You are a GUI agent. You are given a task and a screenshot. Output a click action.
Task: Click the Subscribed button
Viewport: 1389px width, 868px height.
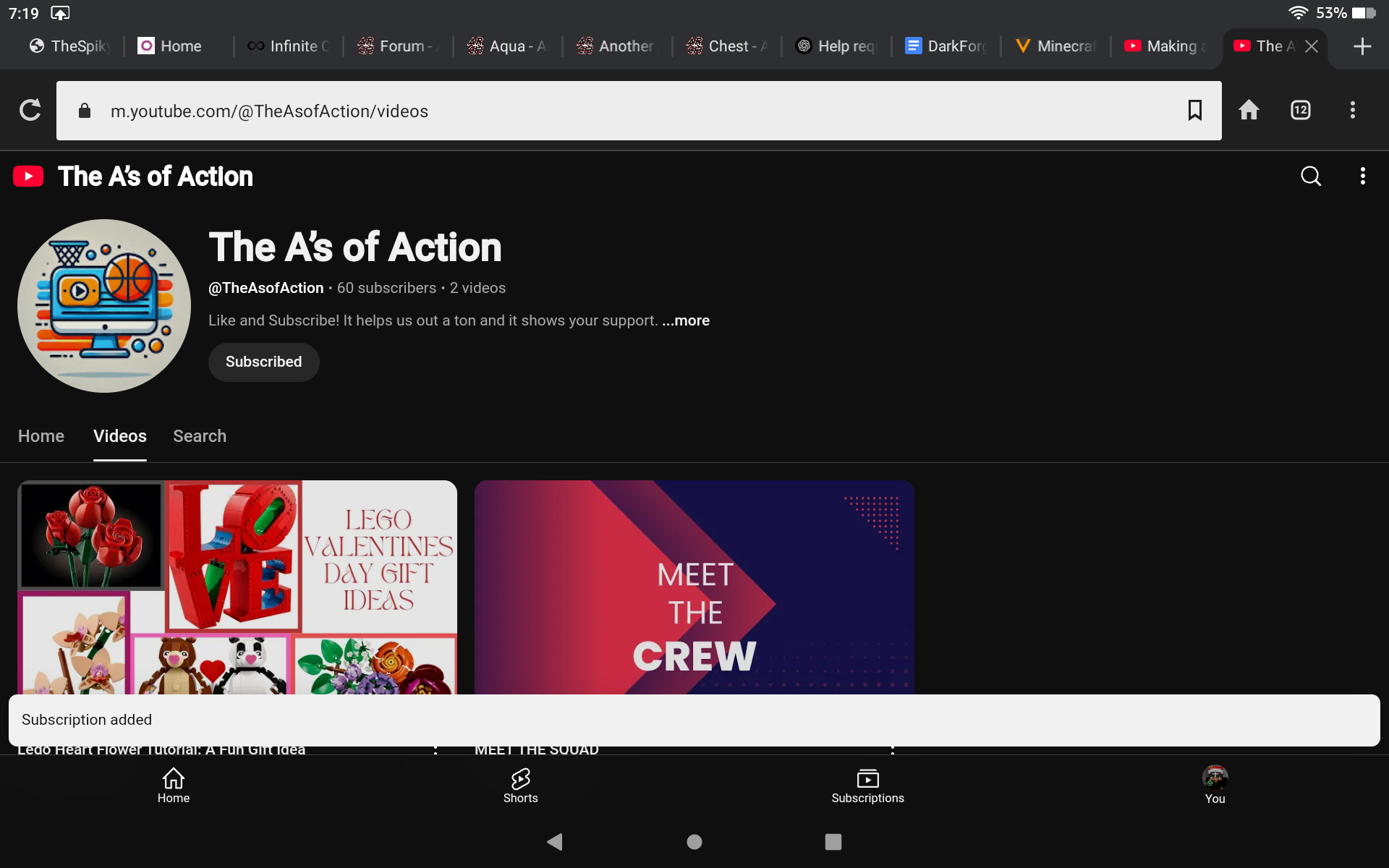pyautogui.click(x=263, y=362)
